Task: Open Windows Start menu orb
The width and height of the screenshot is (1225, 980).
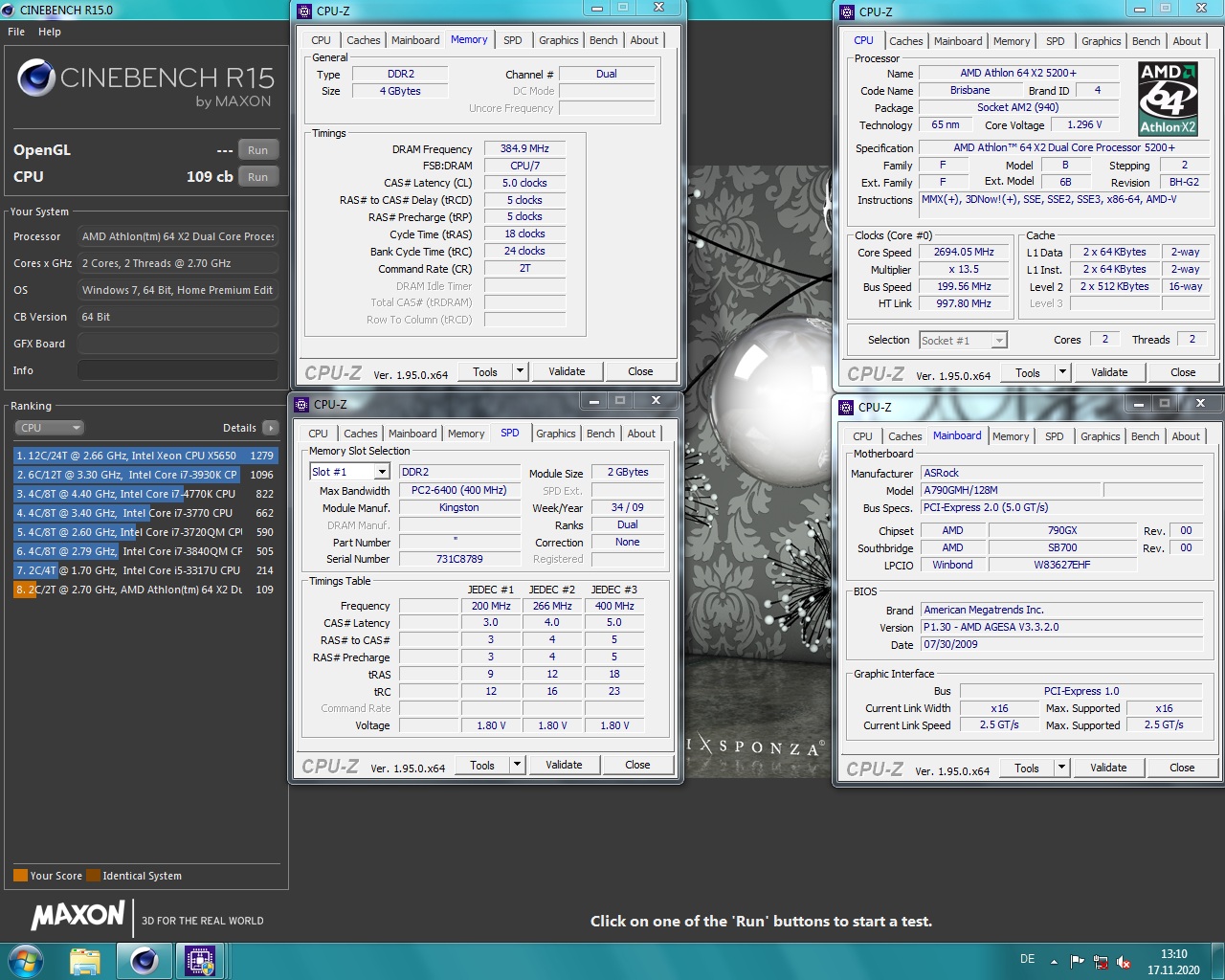Action: tap(25, 960)
